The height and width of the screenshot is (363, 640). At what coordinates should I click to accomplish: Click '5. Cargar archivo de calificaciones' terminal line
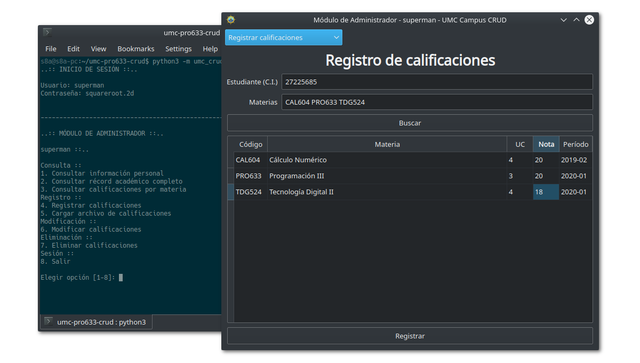tap(106, 214)
